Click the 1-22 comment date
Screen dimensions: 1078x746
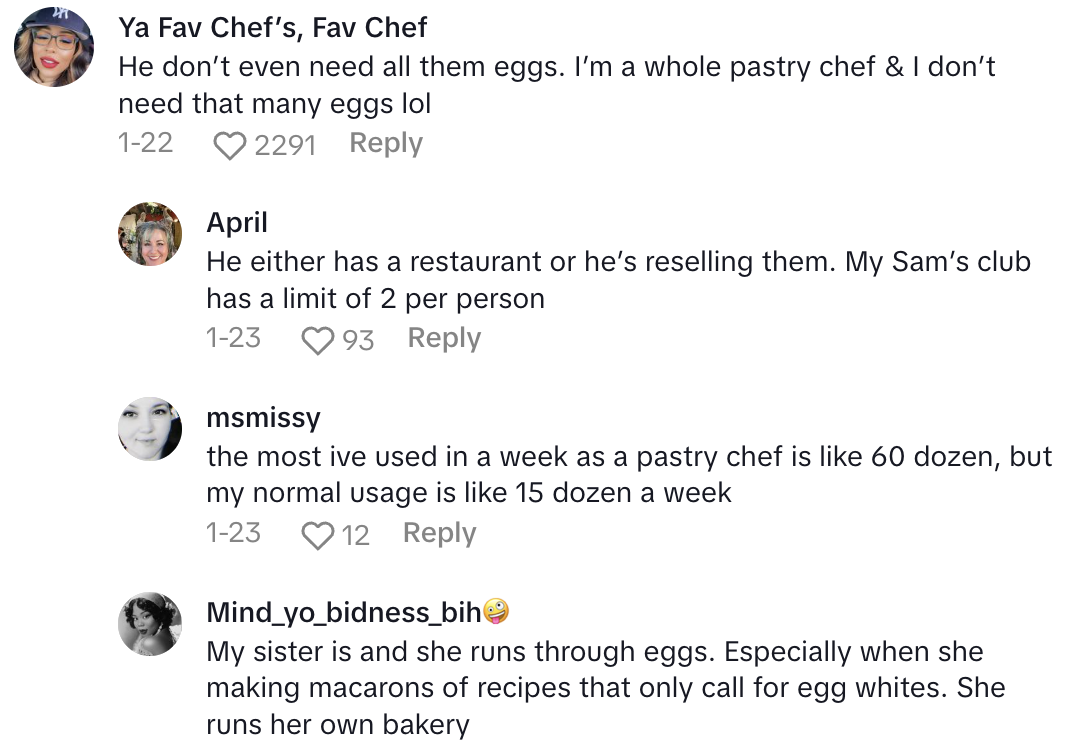pos(145,144)
